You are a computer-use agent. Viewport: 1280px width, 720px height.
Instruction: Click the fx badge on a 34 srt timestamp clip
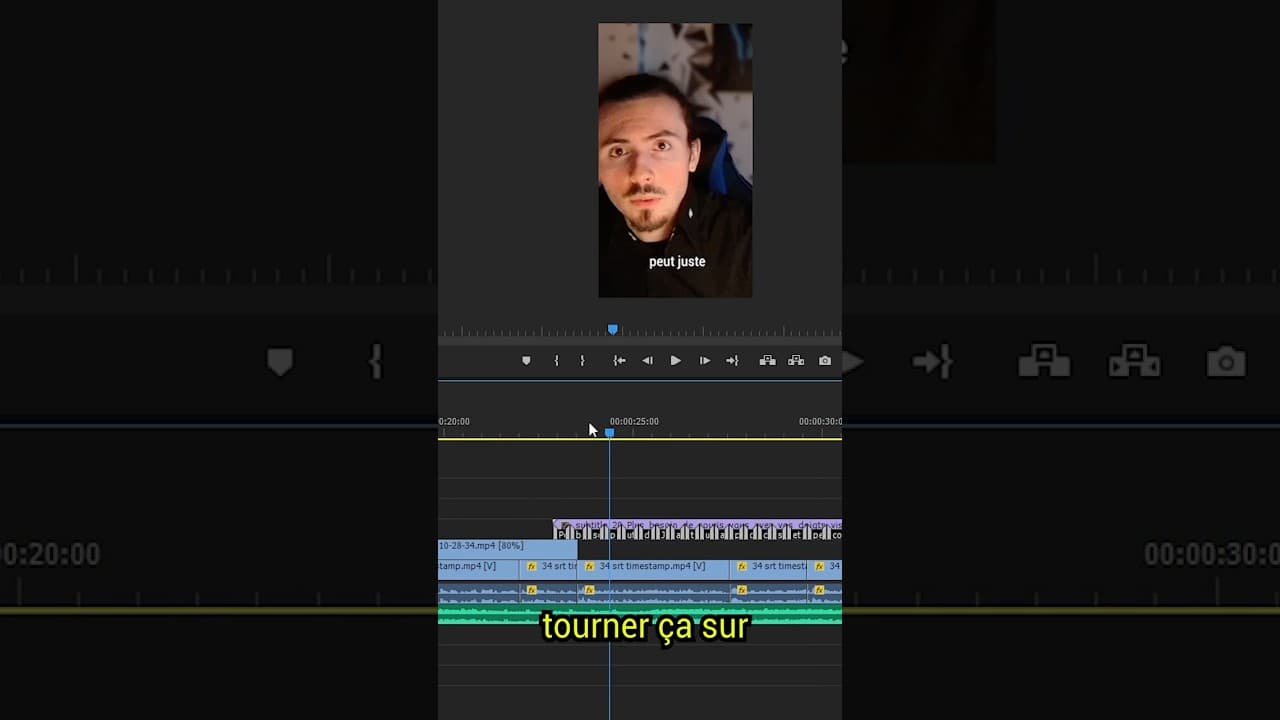(590, 566)
